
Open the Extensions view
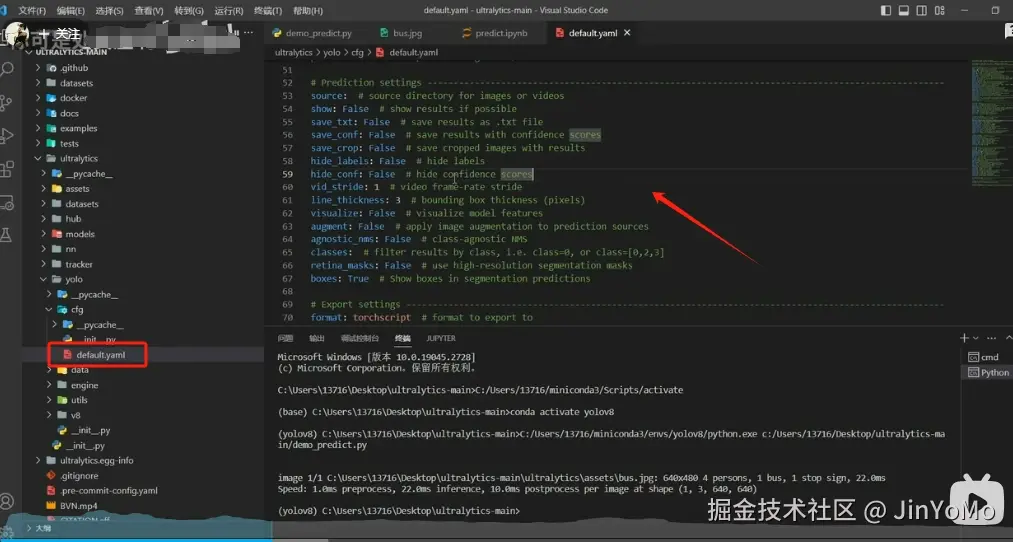pyautogui.click(x=6, y=170)
